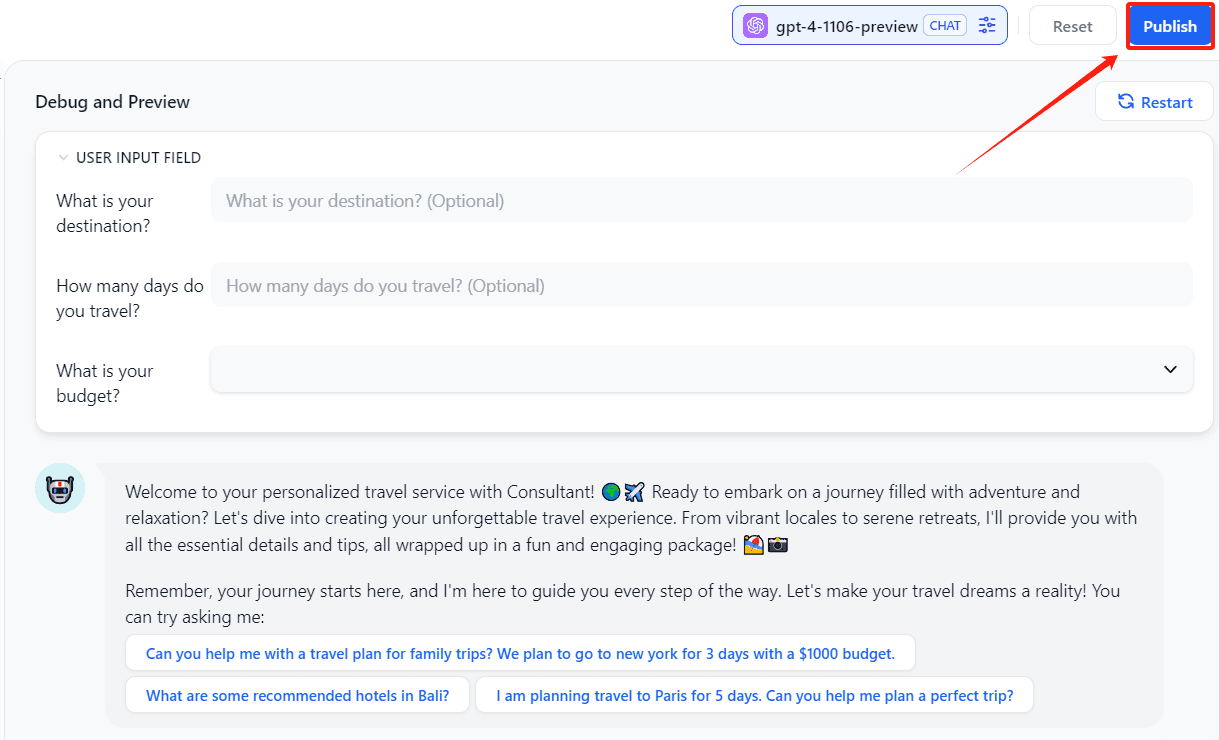
Task: Click the airplane emoji in welcome message
Action: click(634, 492)
